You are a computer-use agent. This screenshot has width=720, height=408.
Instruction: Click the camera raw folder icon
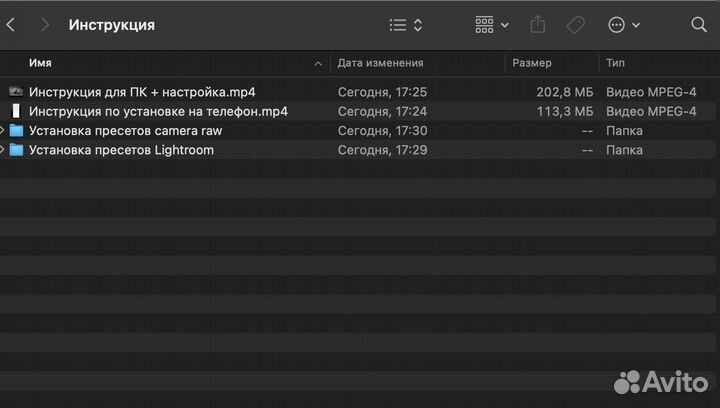click(16, 131)
